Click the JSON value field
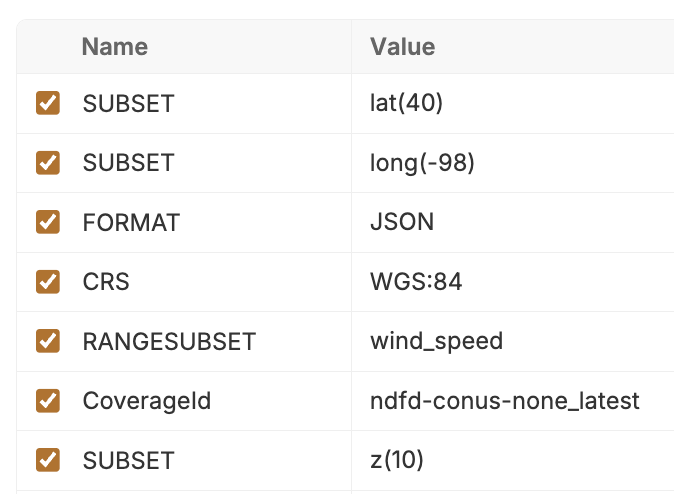 [402, 222]
